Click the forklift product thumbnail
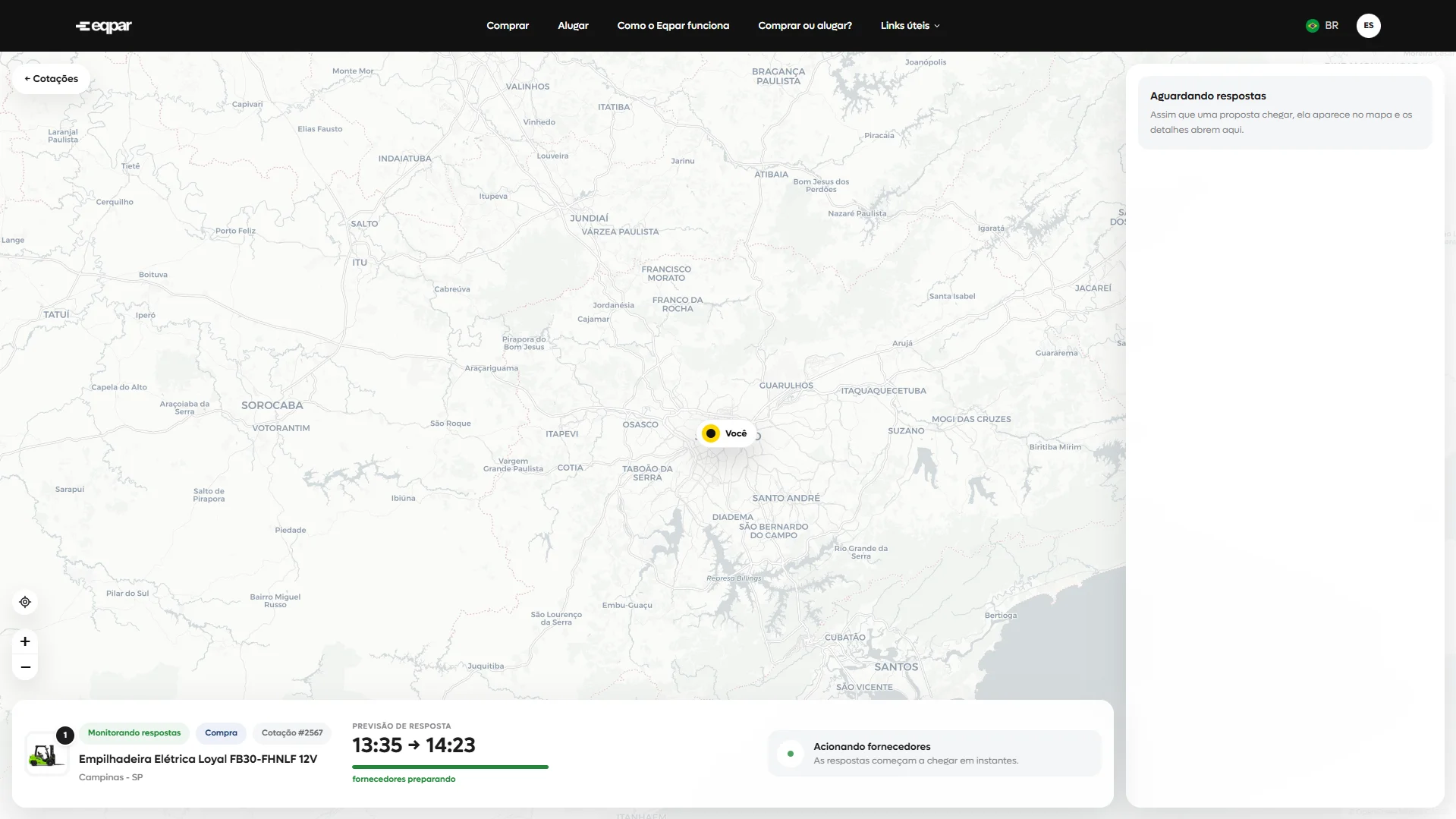 click(x=46, y=755)
